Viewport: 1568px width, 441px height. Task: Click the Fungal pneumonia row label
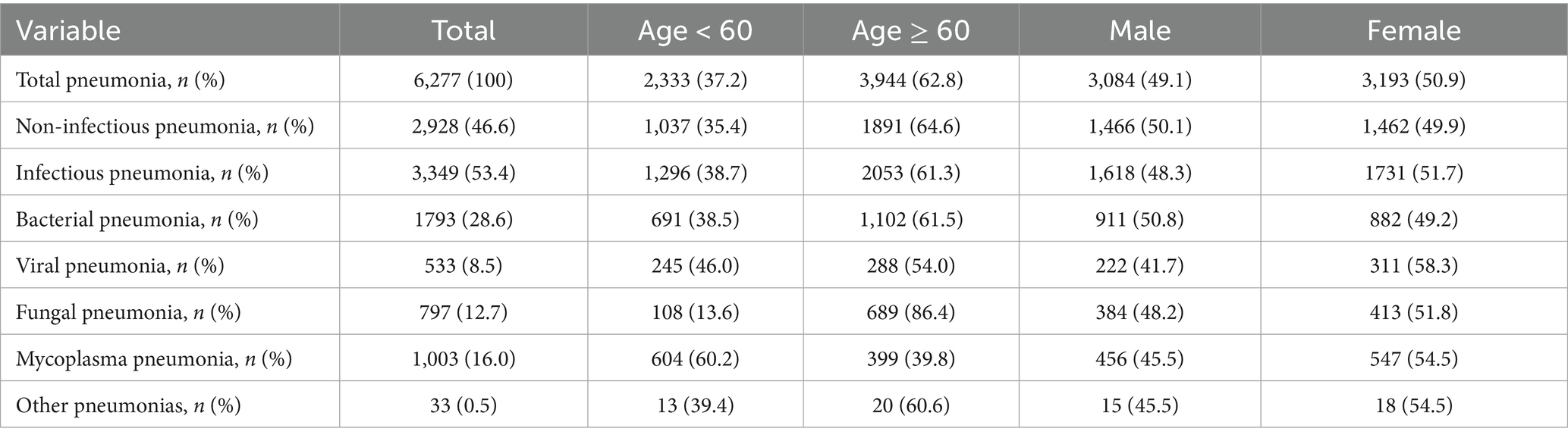[128, 311]
